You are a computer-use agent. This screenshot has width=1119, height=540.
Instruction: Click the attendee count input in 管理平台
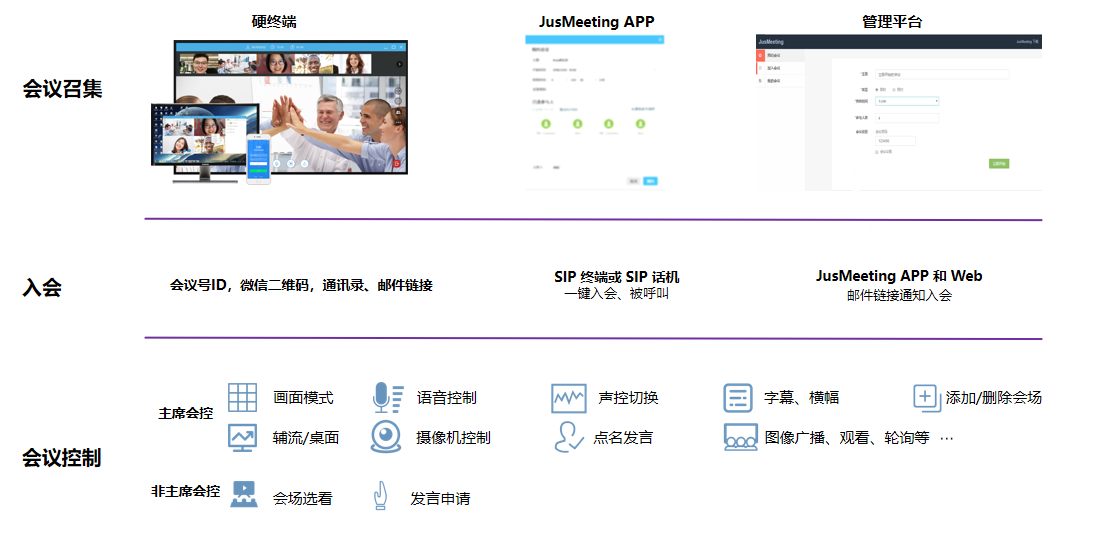pyautogui.click(x=907, y=118)
